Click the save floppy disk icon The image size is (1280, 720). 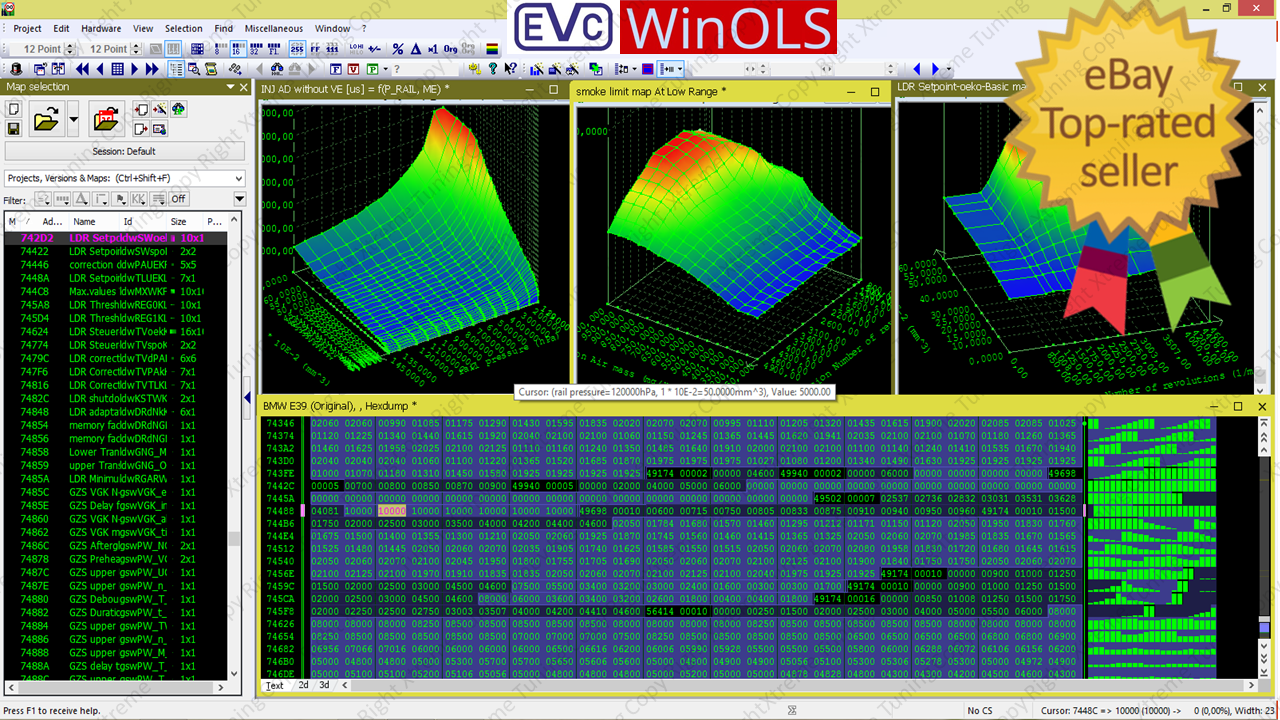[13, 128]
